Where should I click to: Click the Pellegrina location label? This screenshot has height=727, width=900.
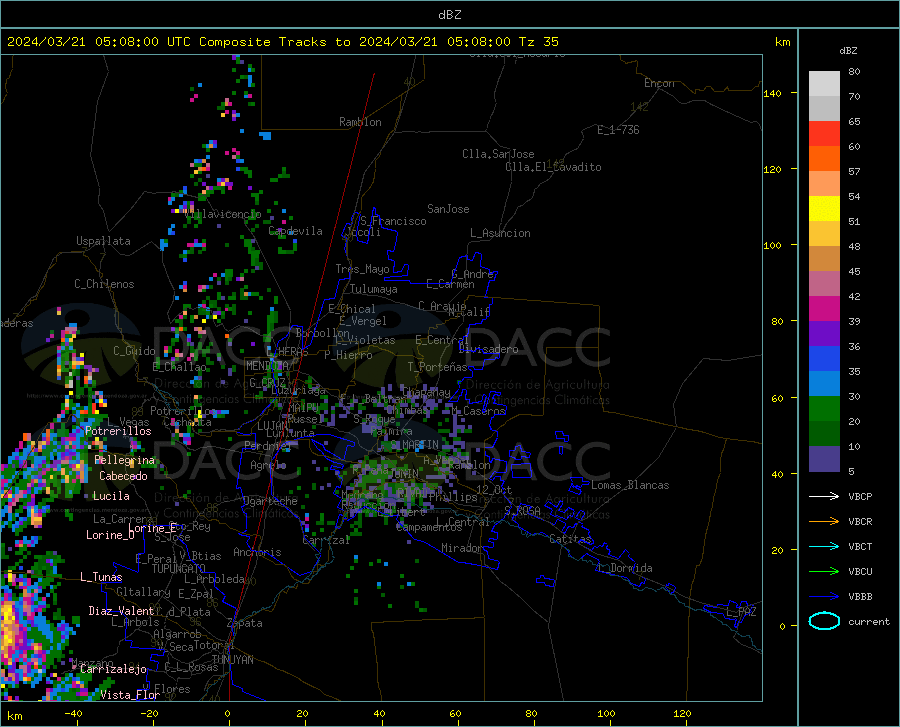tap(125, 460)
